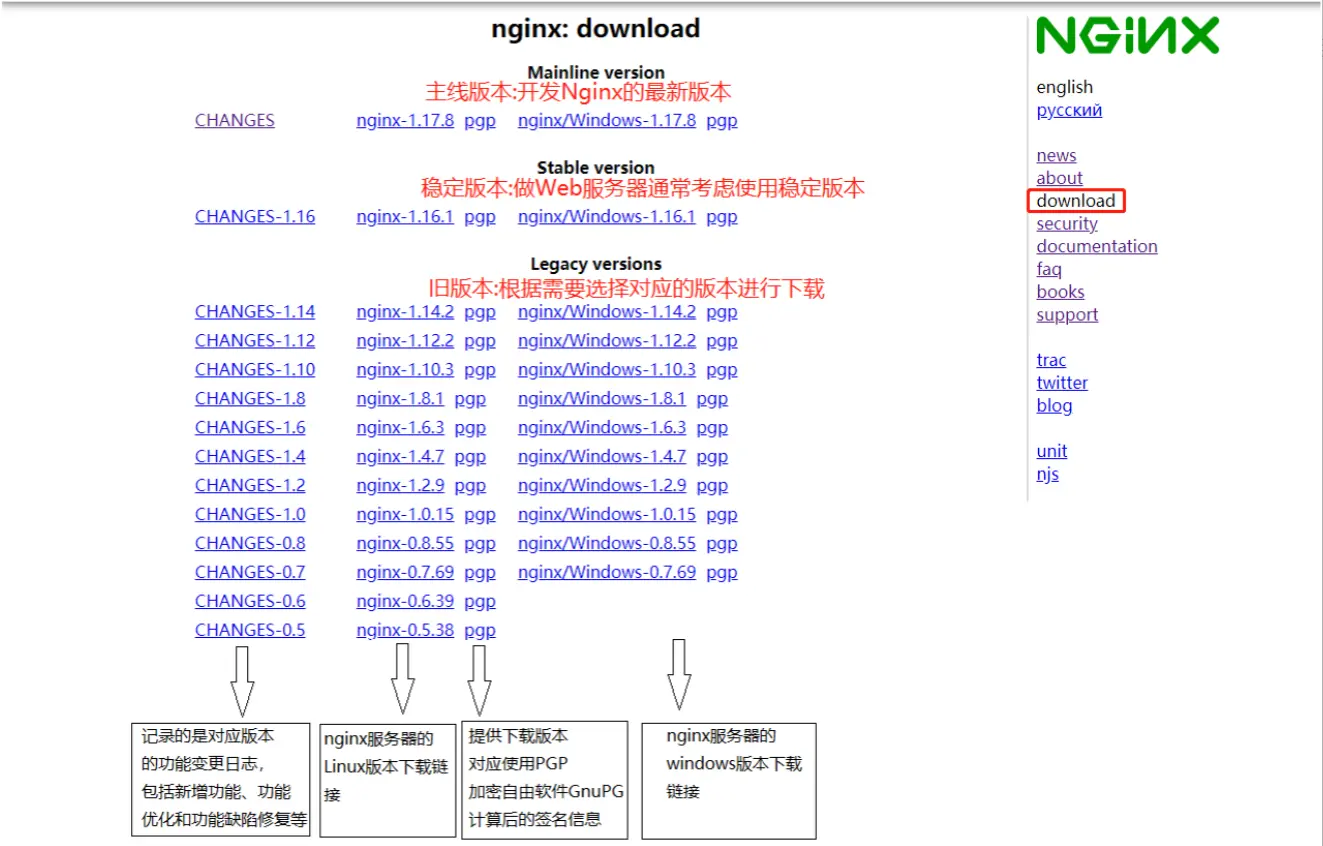Viewport: 1323px width, 846px height.
Task: Open the faq page
Action: pyautogui.click(x=1049, y=269)
